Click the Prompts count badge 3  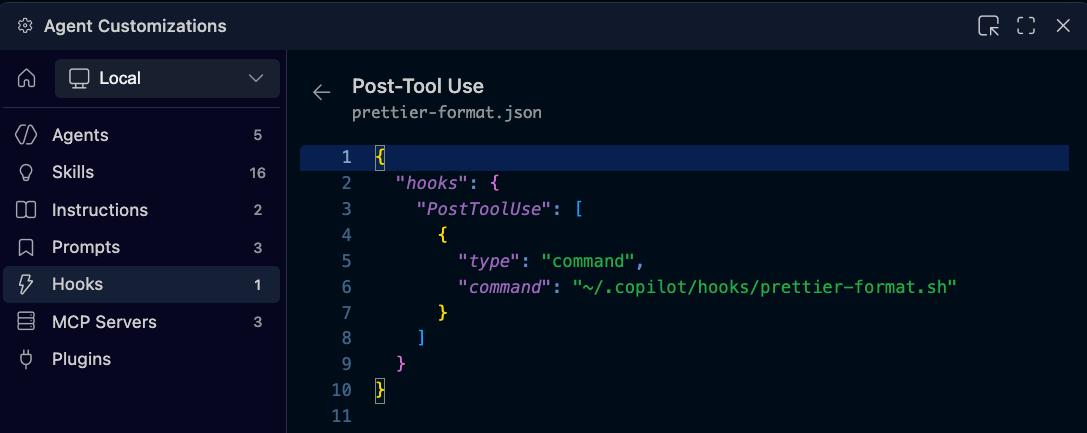(x=258, y=247)
